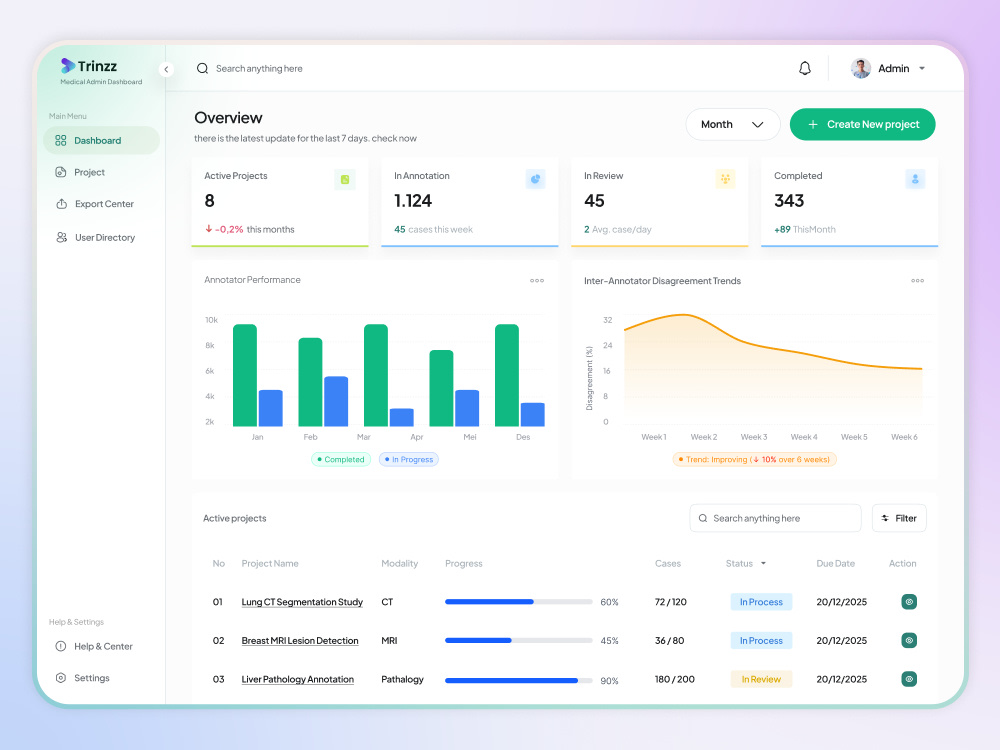1000x750 pixels.
Task: Click In Process status of Lung CT row
Action: 761,602
